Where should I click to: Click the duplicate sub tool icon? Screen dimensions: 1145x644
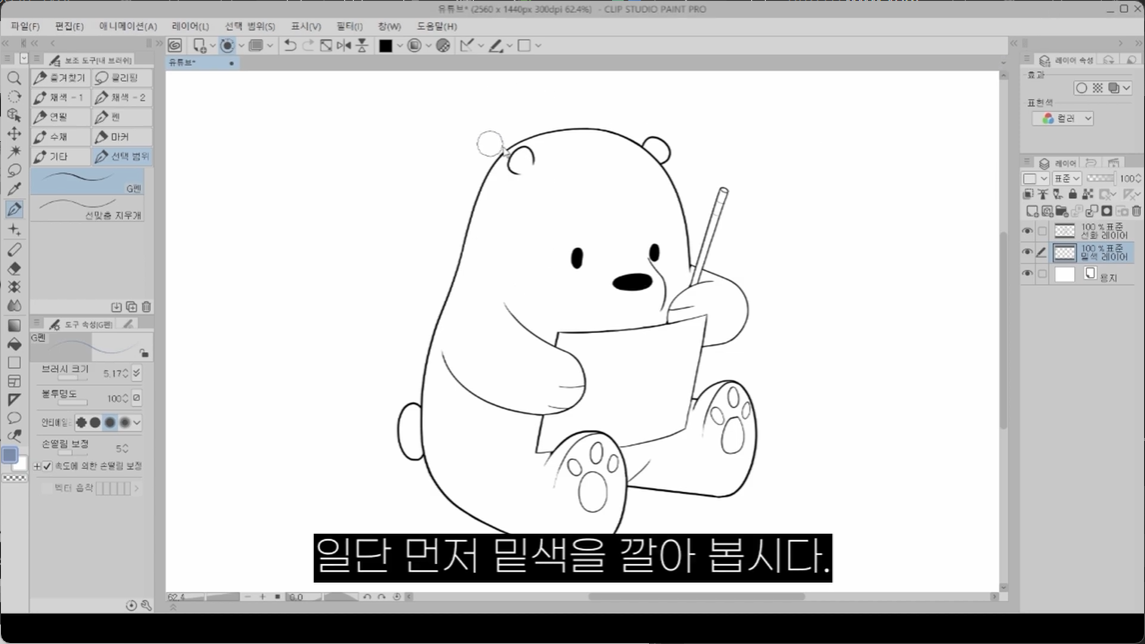[x=131, y=307]
